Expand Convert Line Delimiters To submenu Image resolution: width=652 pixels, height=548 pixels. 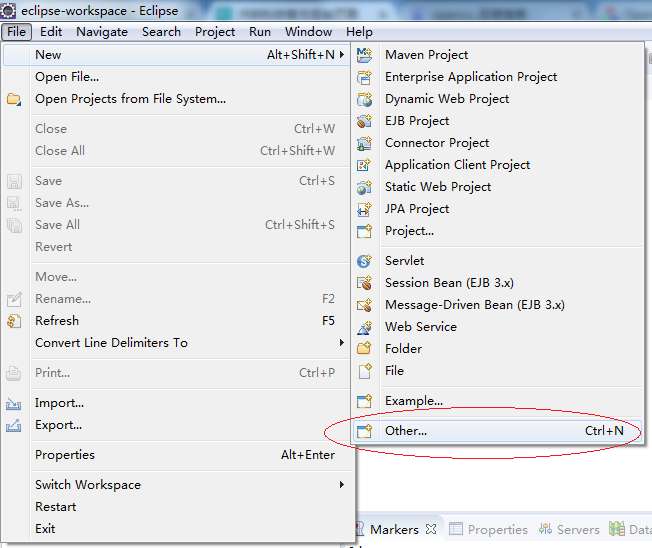coord(342,343)
